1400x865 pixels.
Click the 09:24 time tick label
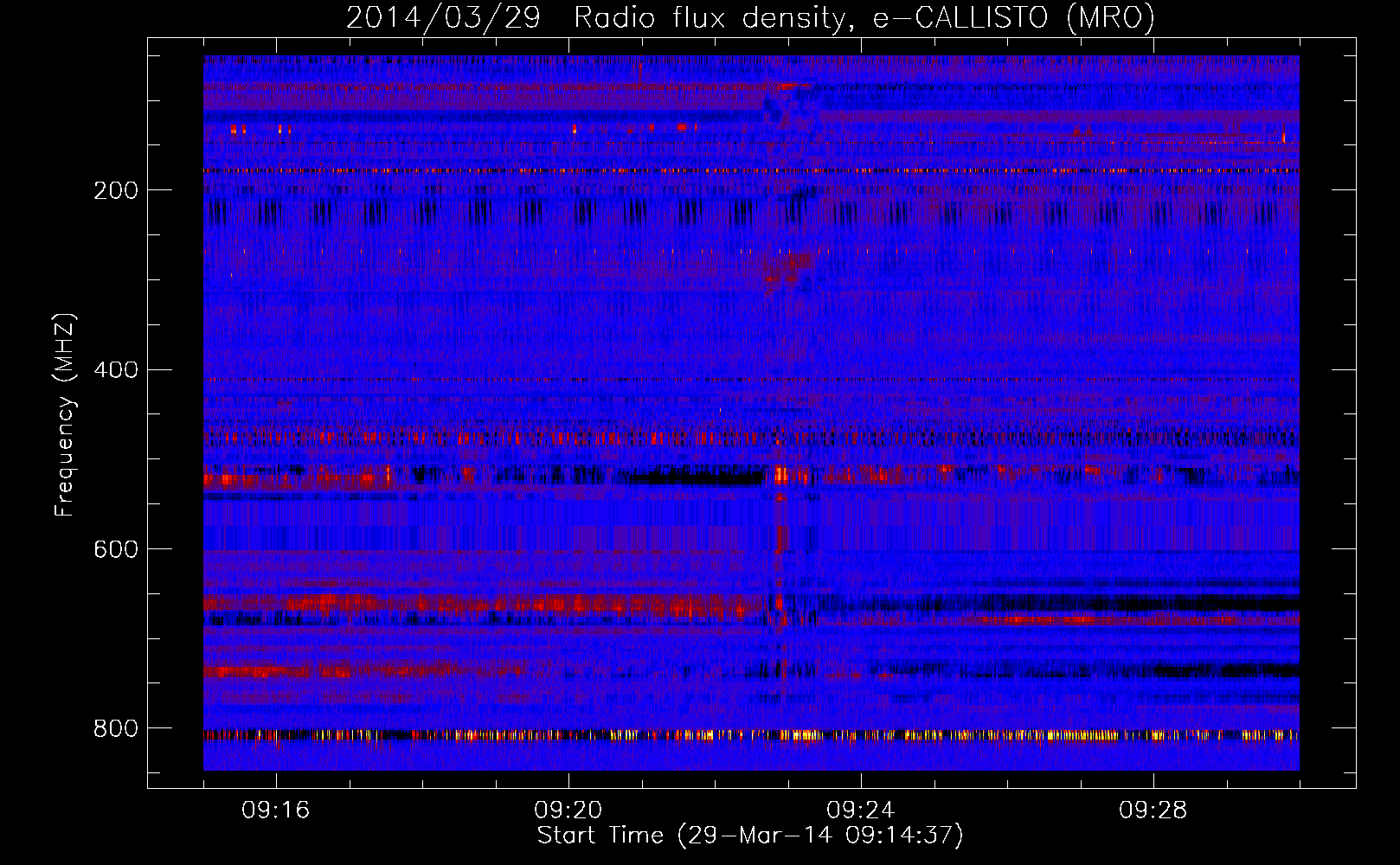(861, 811)
